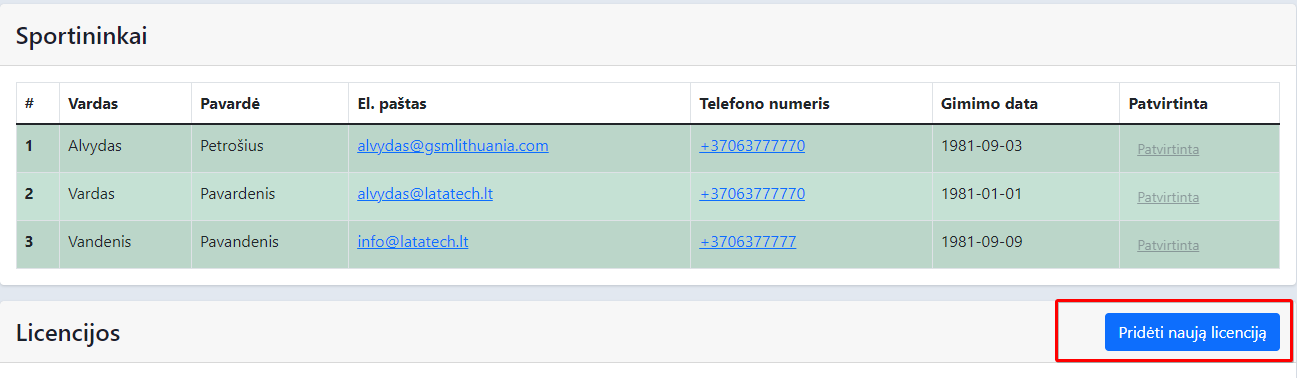Select the Gimimo data column header
This screenshot has height=378, width=1297.
pos(989,104)
